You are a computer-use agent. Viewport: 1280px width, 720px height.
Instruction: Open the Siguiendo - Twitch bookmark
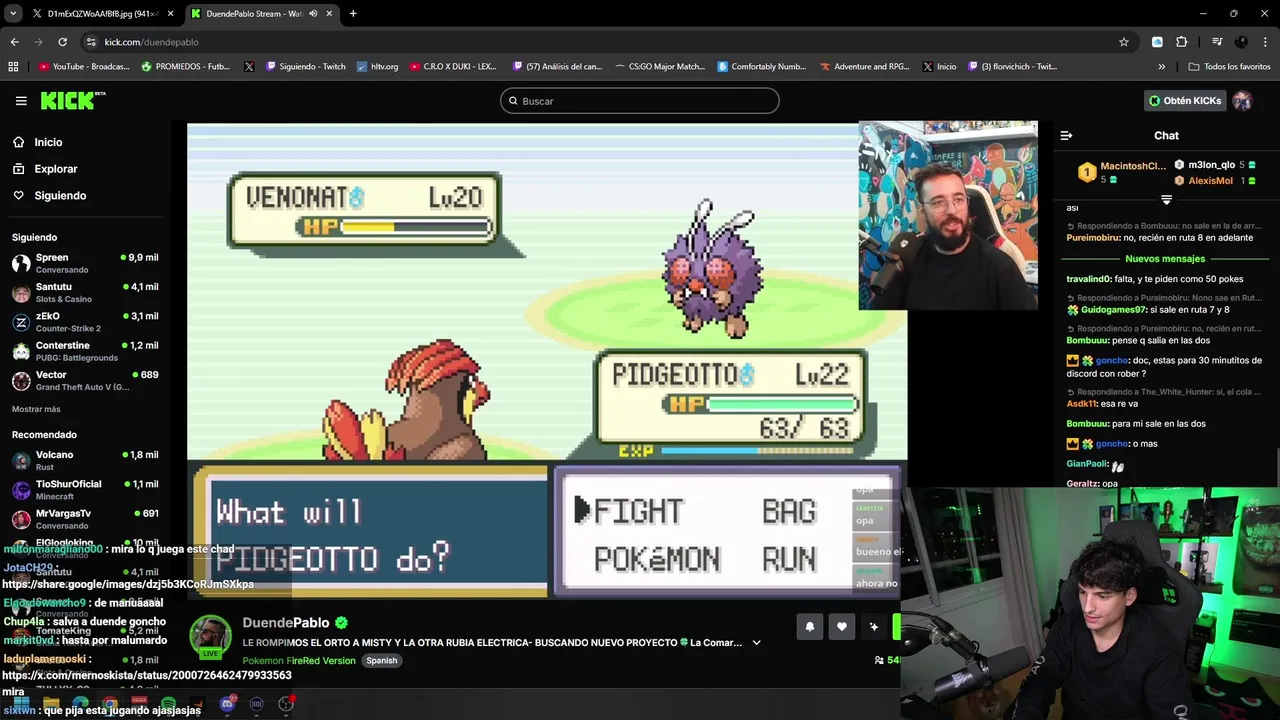pyautogui.click(x=305, y=66)
